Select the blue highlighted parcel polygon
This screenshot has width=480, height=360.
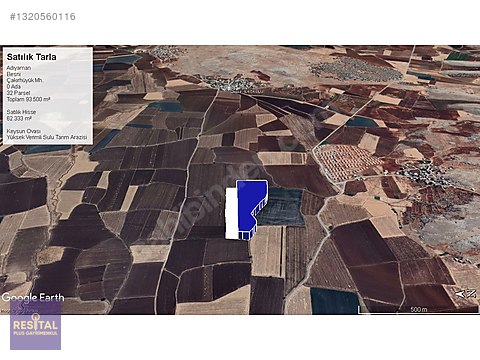pos(252,209)
